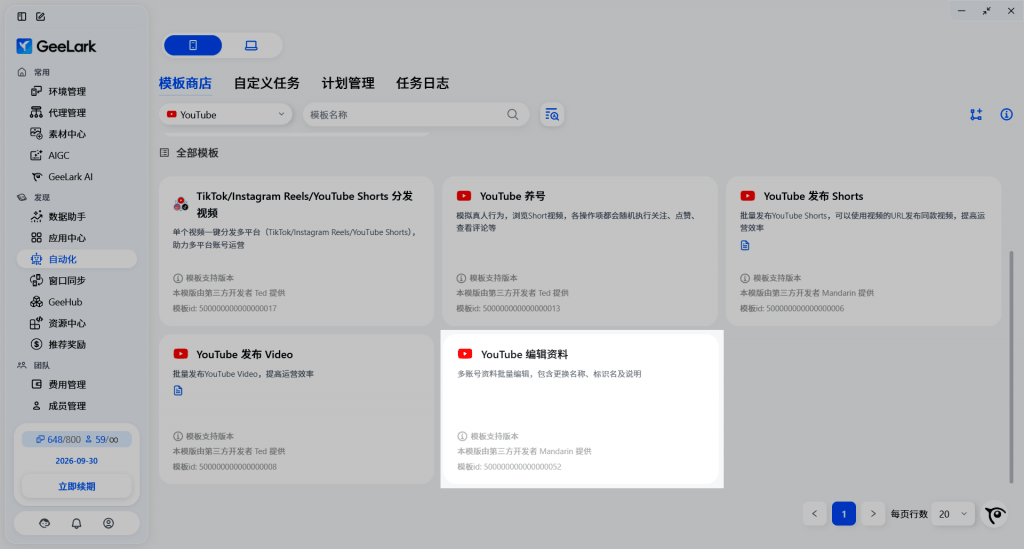The image size is (1024, 549).
Task: Toggle the sidebar collapse icon
Action: click(22, 16)
